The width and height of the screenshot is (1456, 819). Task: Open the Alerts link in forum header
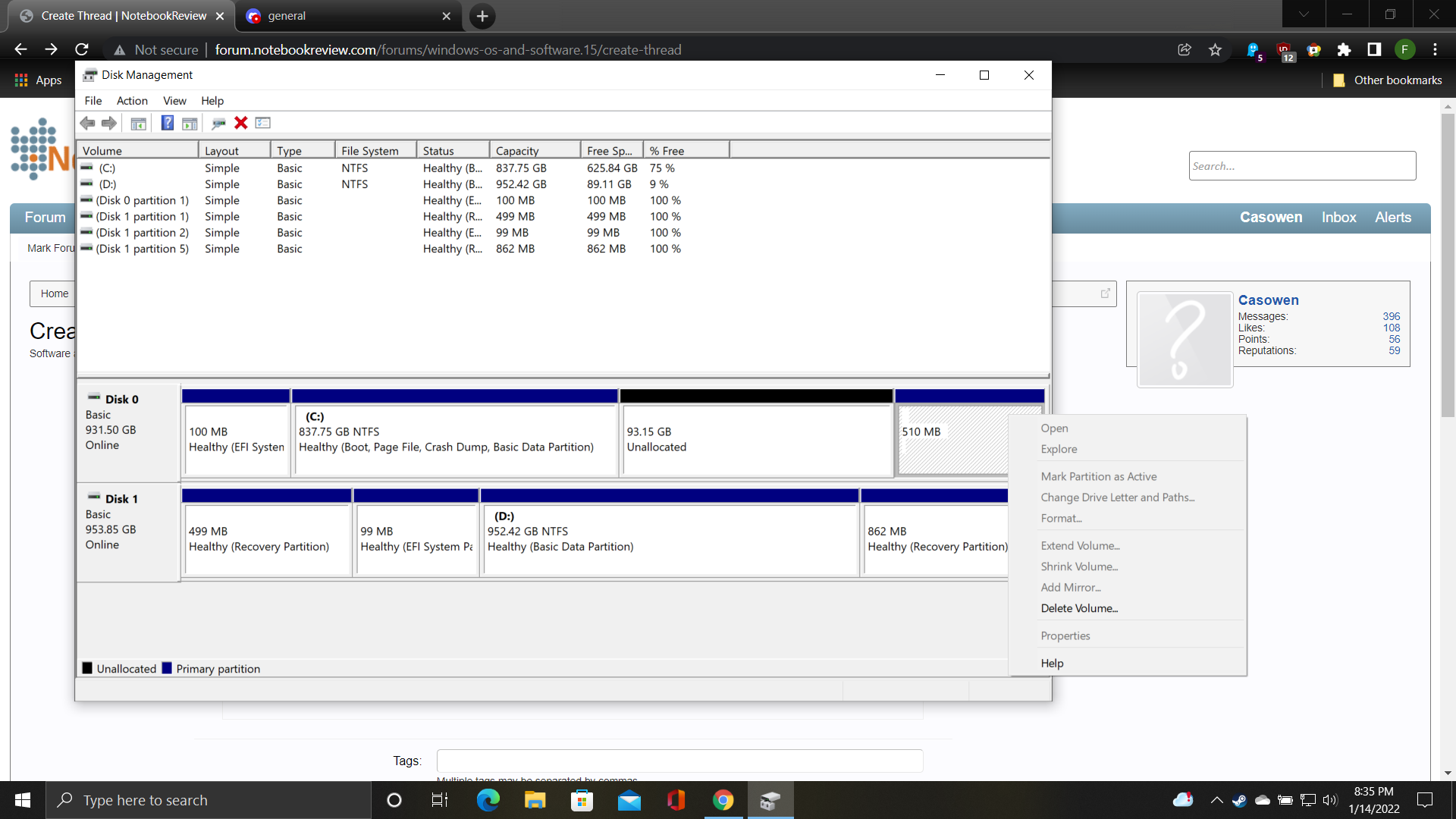(x=1393, y=218)
